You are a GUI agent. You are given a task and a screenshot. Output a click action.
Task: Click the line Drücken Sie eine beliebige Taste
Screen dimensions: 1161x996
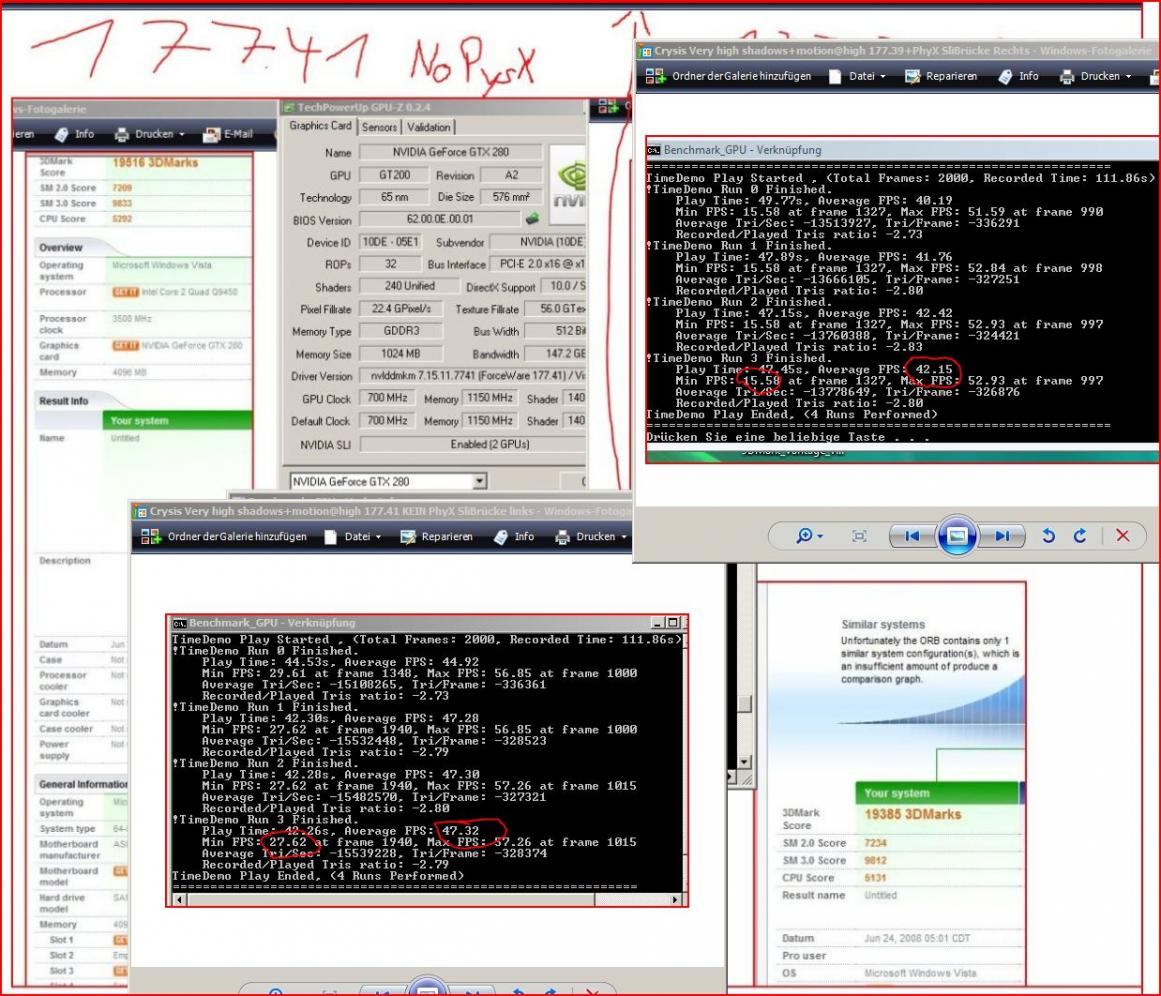[x=787, y=437]
